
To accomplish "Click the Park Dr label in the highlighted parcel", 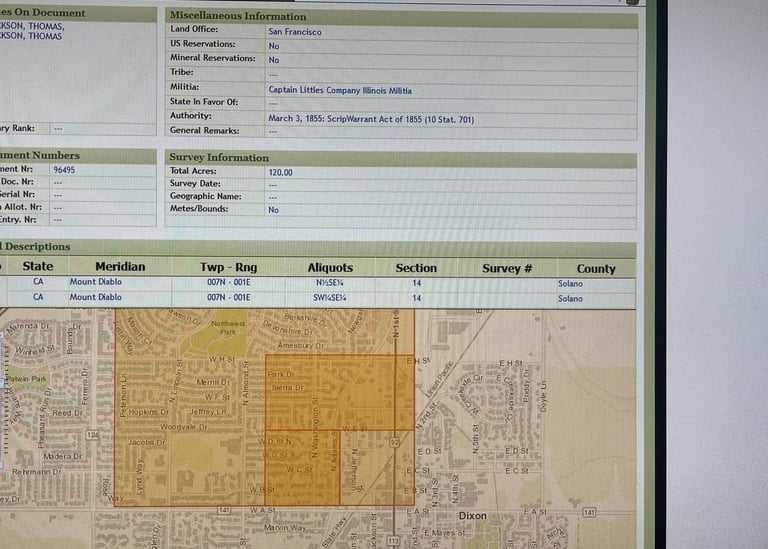I will pos(281,374).
